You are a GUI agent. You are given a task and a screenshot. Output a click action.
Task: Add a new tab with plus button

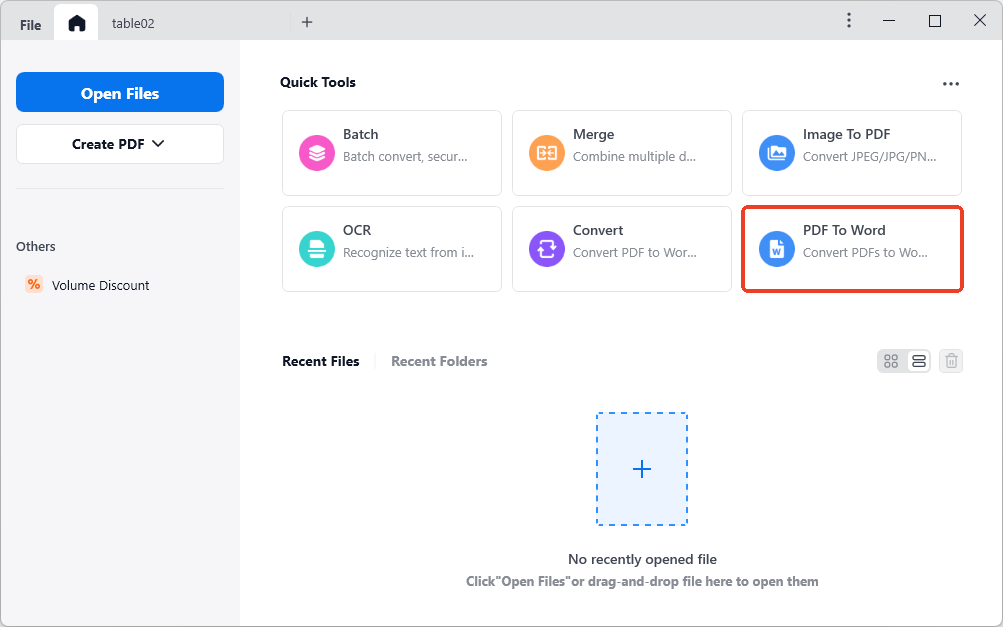point(307,22)
